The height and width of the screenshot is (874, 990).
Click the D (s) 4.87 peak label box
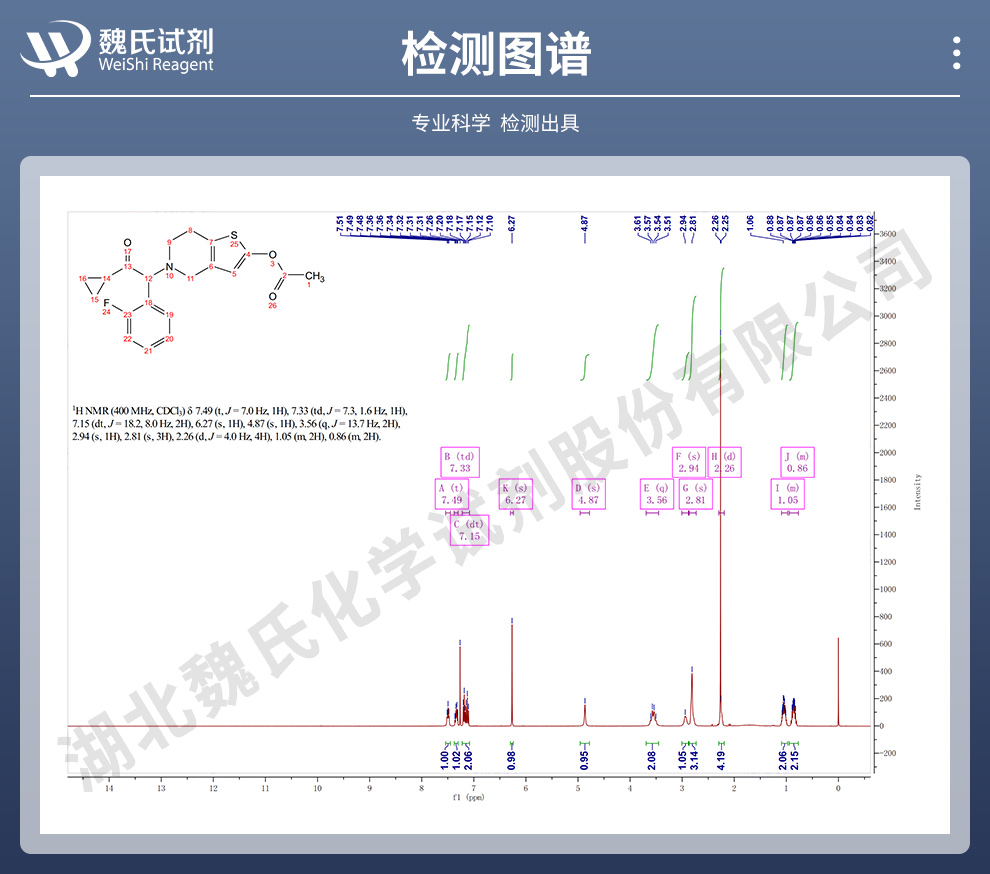pyautogui.click(x=588, y=494)
